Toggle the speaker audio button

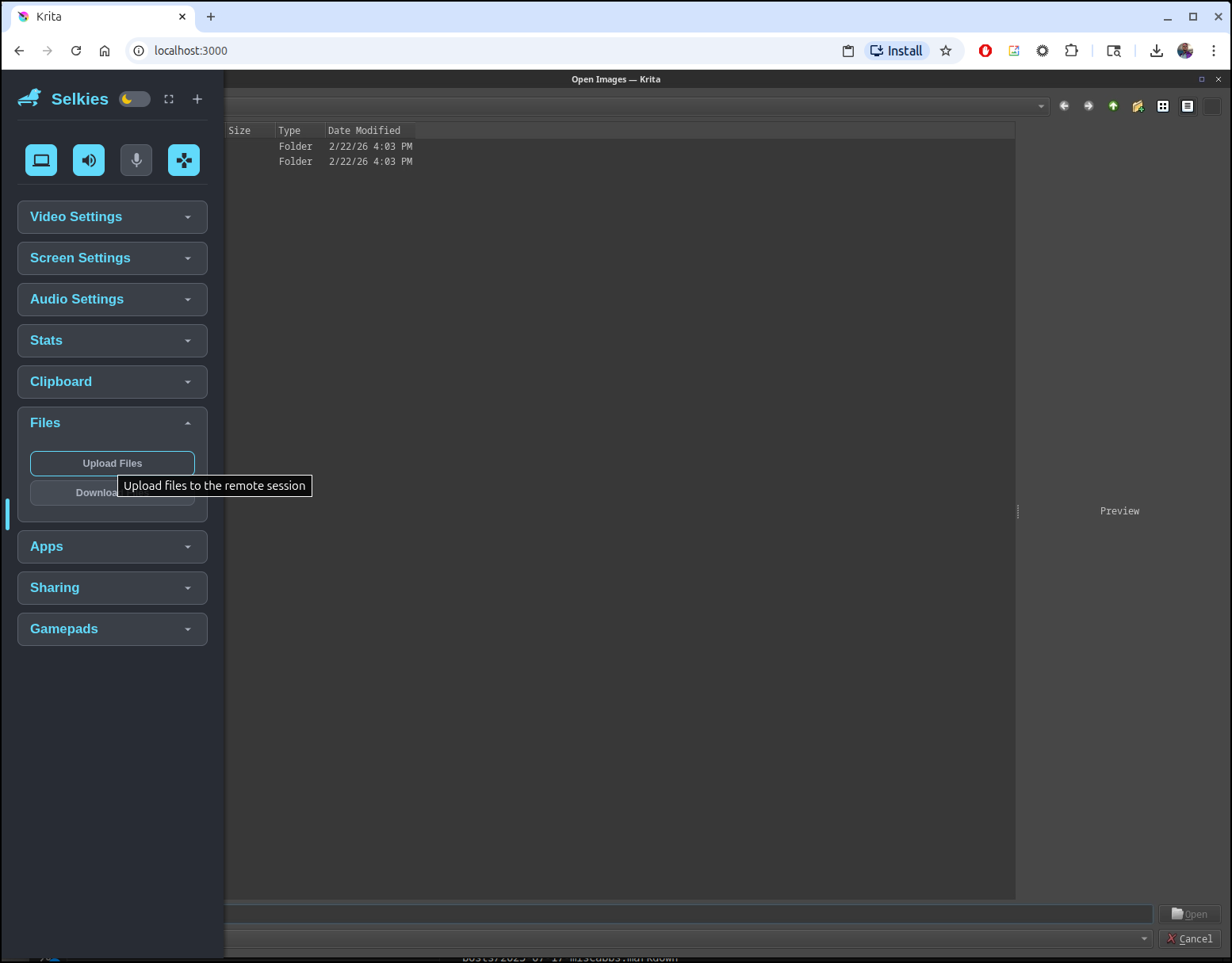point(89,160)
